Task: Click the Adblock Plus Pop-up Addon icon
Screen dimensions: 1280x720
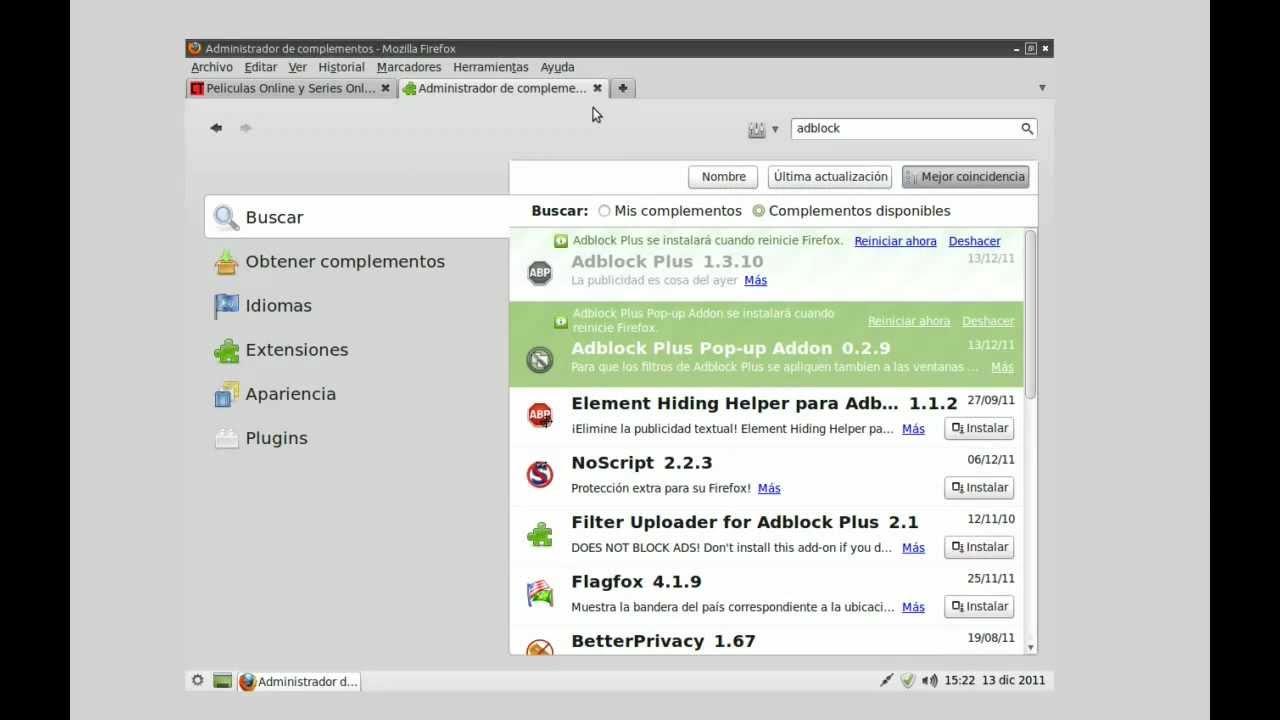Action: 540,359
